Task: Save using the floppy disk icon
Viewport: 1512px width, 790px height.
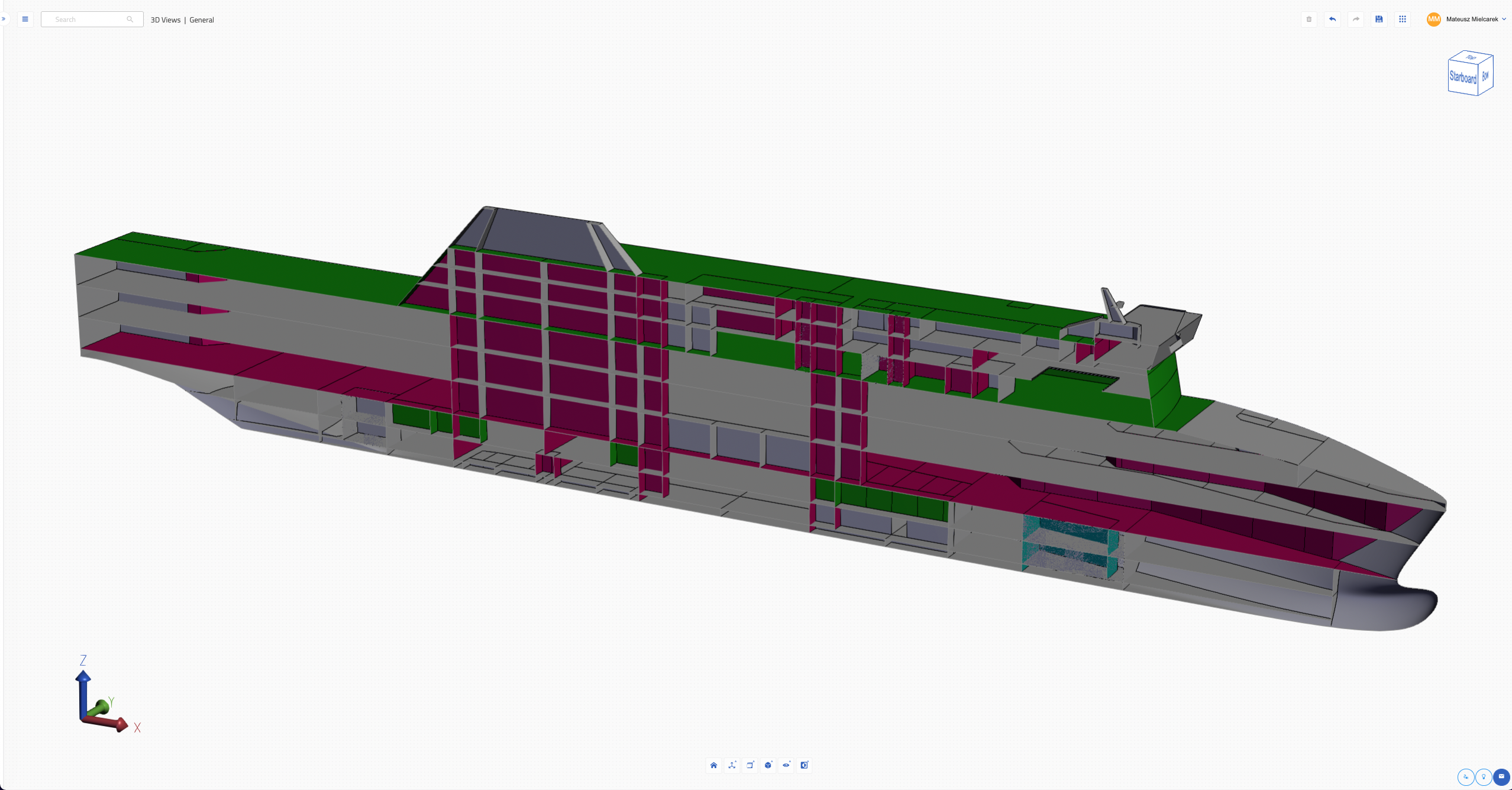Action: pyautogui.click(x=1379, y=20)
